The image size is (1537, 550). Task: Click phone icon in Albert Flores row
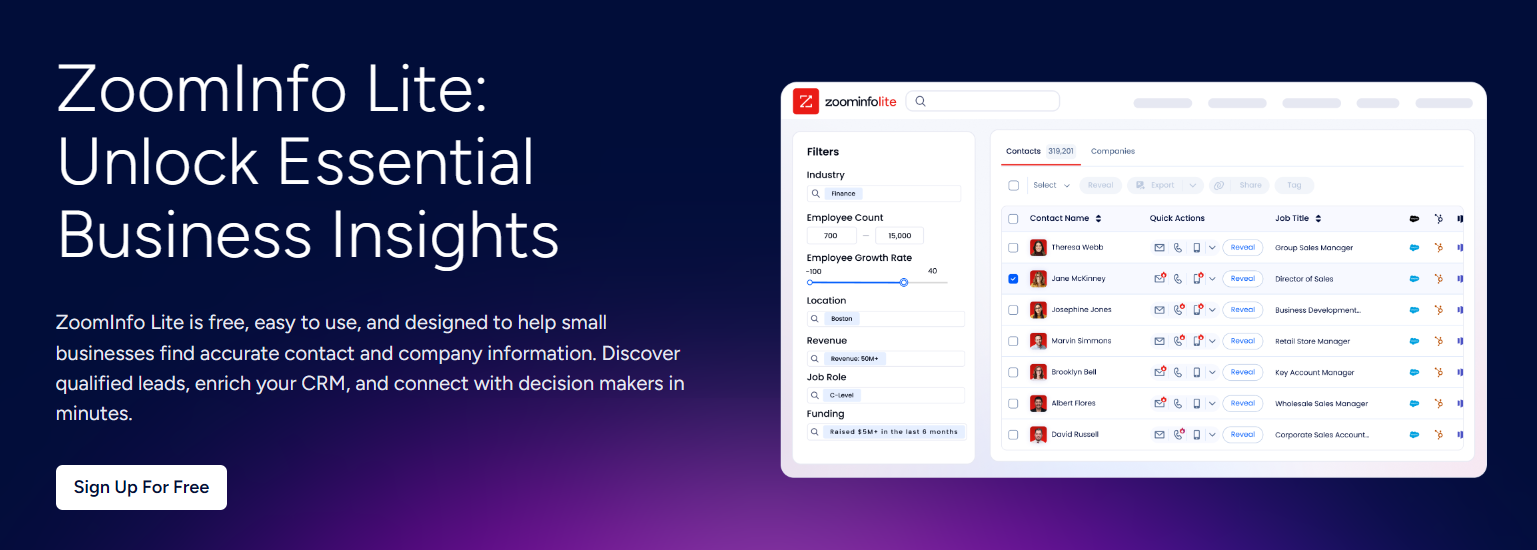coord(1178,403)
